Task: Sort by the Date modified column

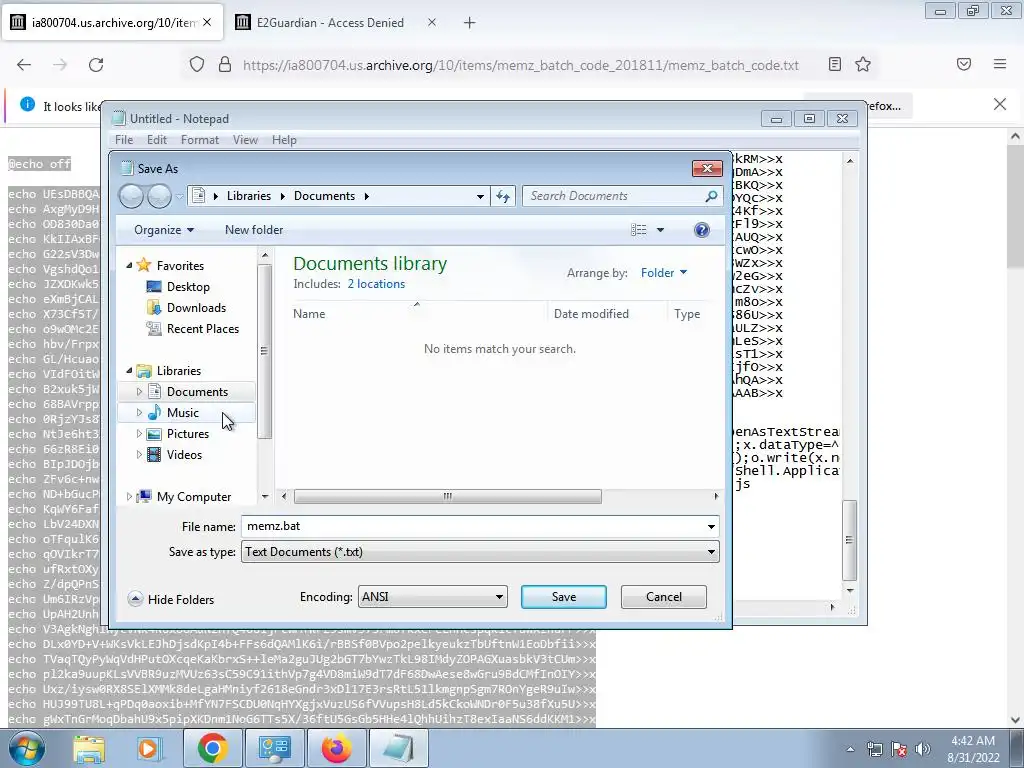Action: [591, 314]
